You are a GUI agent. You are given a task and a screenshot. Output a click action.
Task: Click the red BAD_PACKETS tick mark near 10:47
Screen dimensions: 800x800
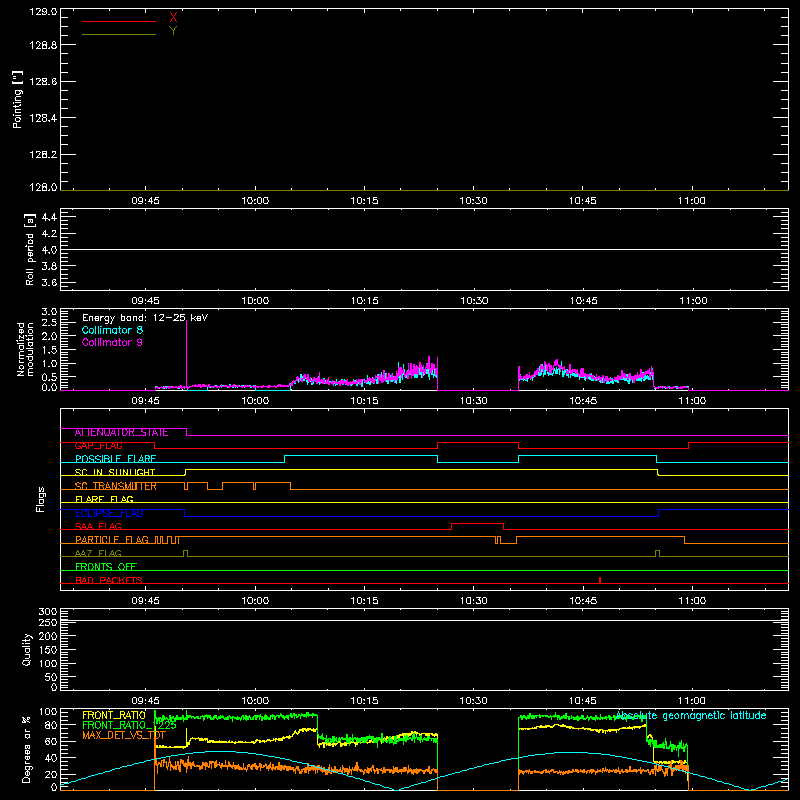[x=600, y=580]
